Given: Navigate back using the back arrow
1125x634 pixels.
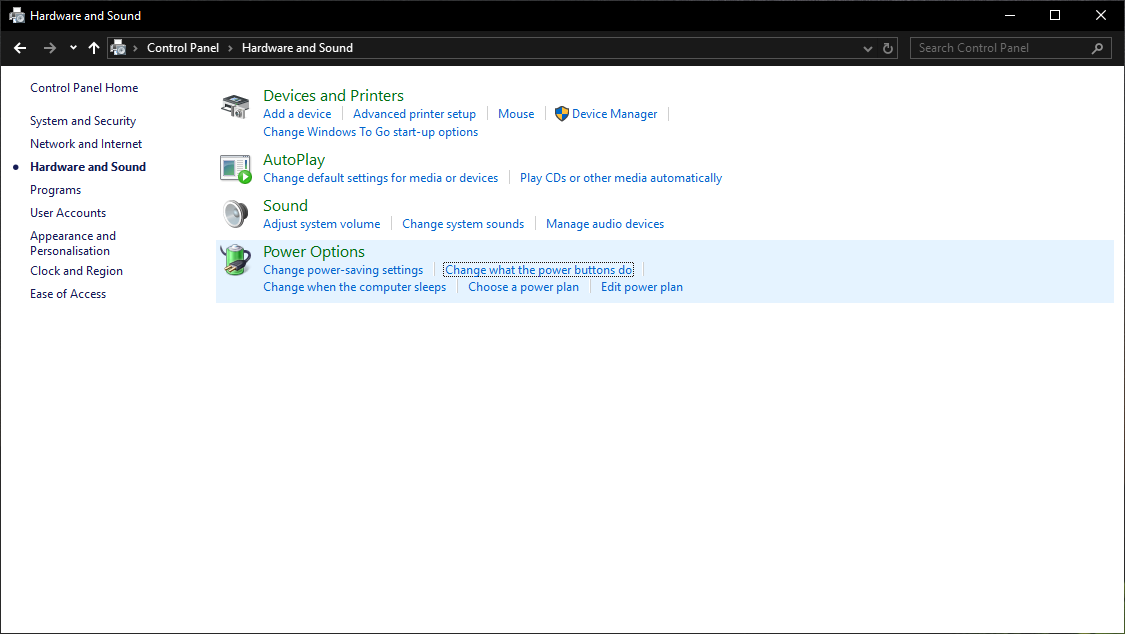Looking at the screenshot, I should point(19,47).
